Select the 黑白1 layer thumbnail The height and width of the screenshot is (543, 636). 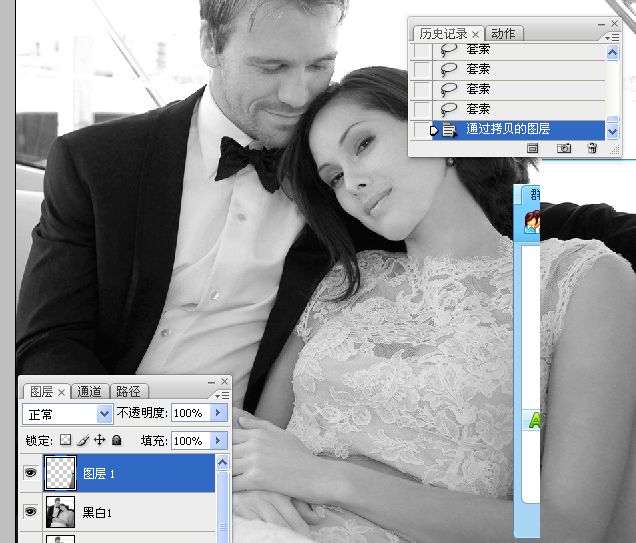click(60, 512)
